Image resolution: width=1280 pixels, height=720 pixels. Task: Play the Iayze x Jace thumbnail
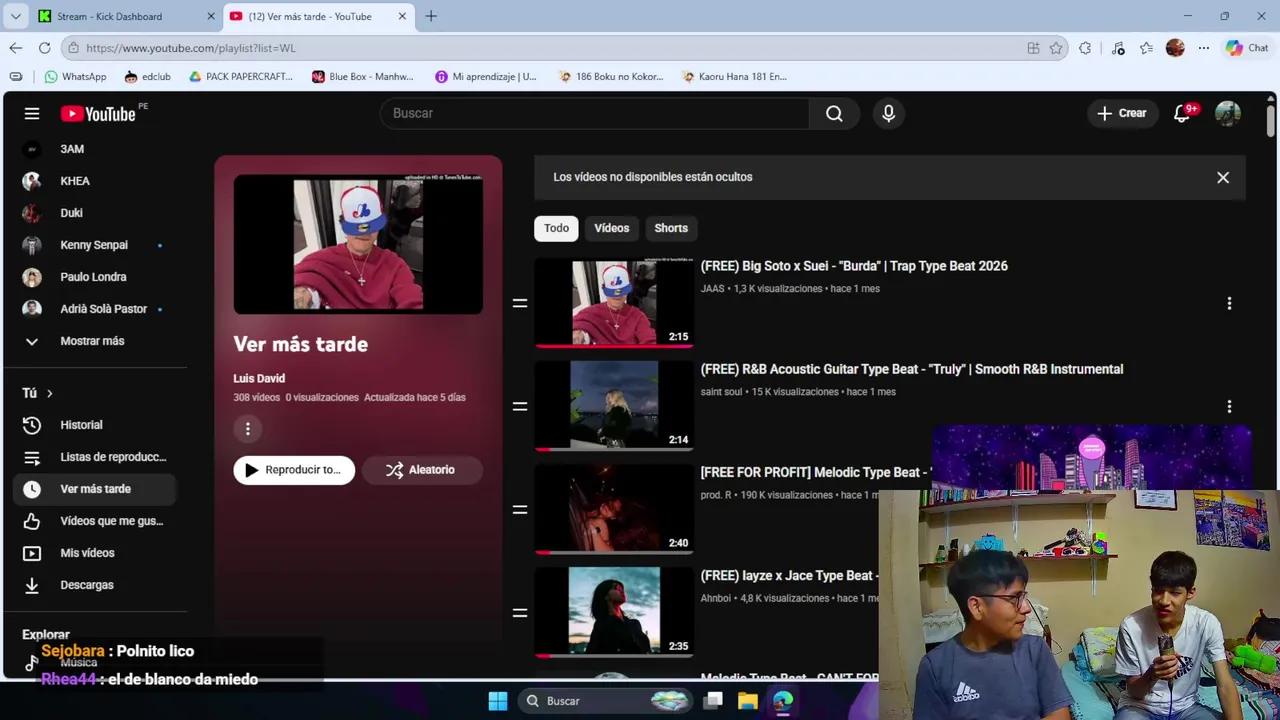point(614,612)
